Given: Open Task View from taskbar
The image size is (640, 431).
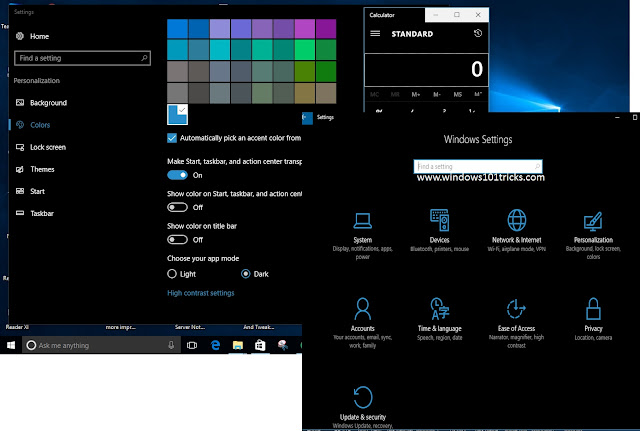Looking at the screenshot, I should tap(192, 345).
